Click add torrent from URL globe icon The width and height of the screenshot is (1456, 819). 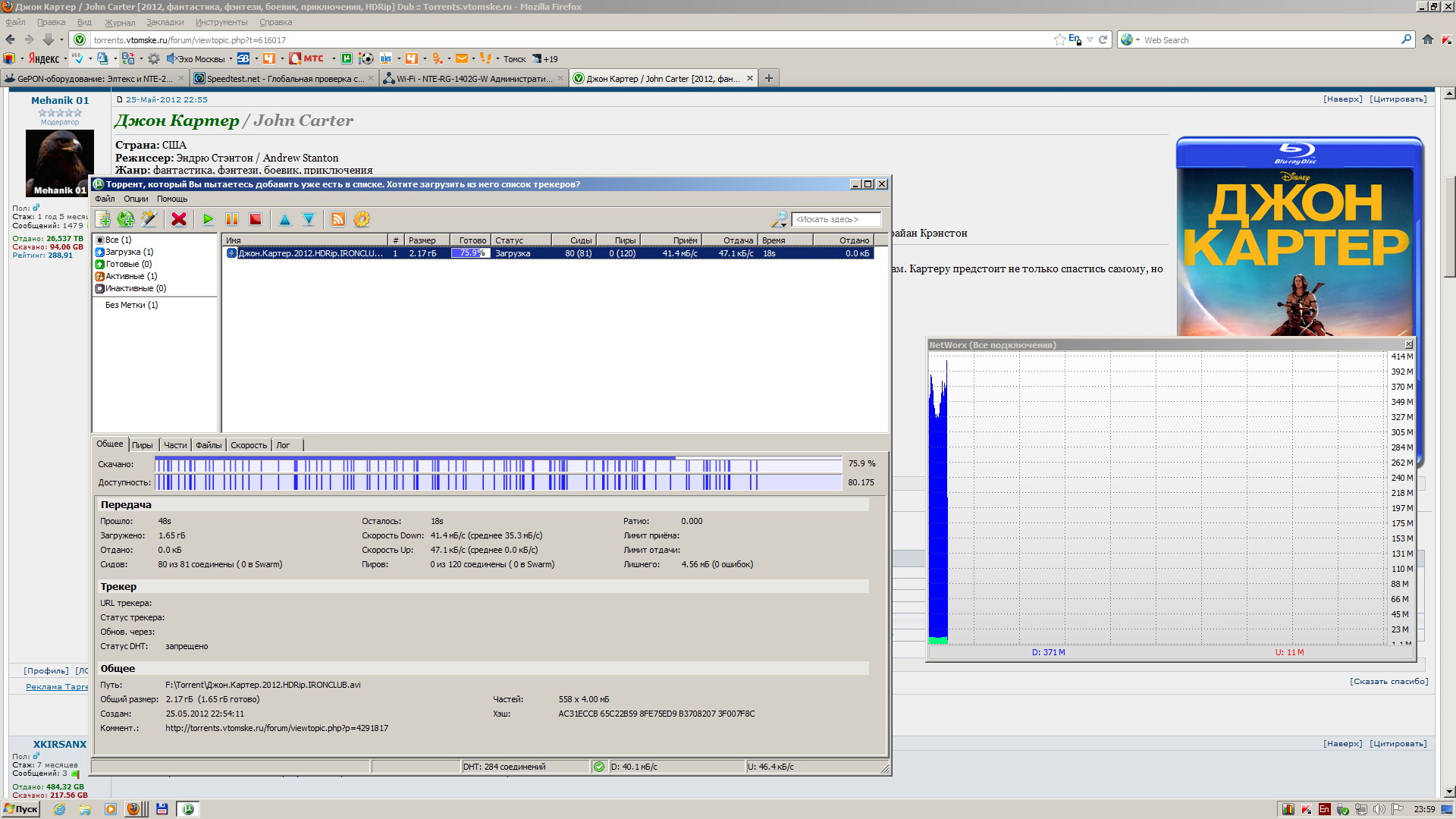click(126, 219)
